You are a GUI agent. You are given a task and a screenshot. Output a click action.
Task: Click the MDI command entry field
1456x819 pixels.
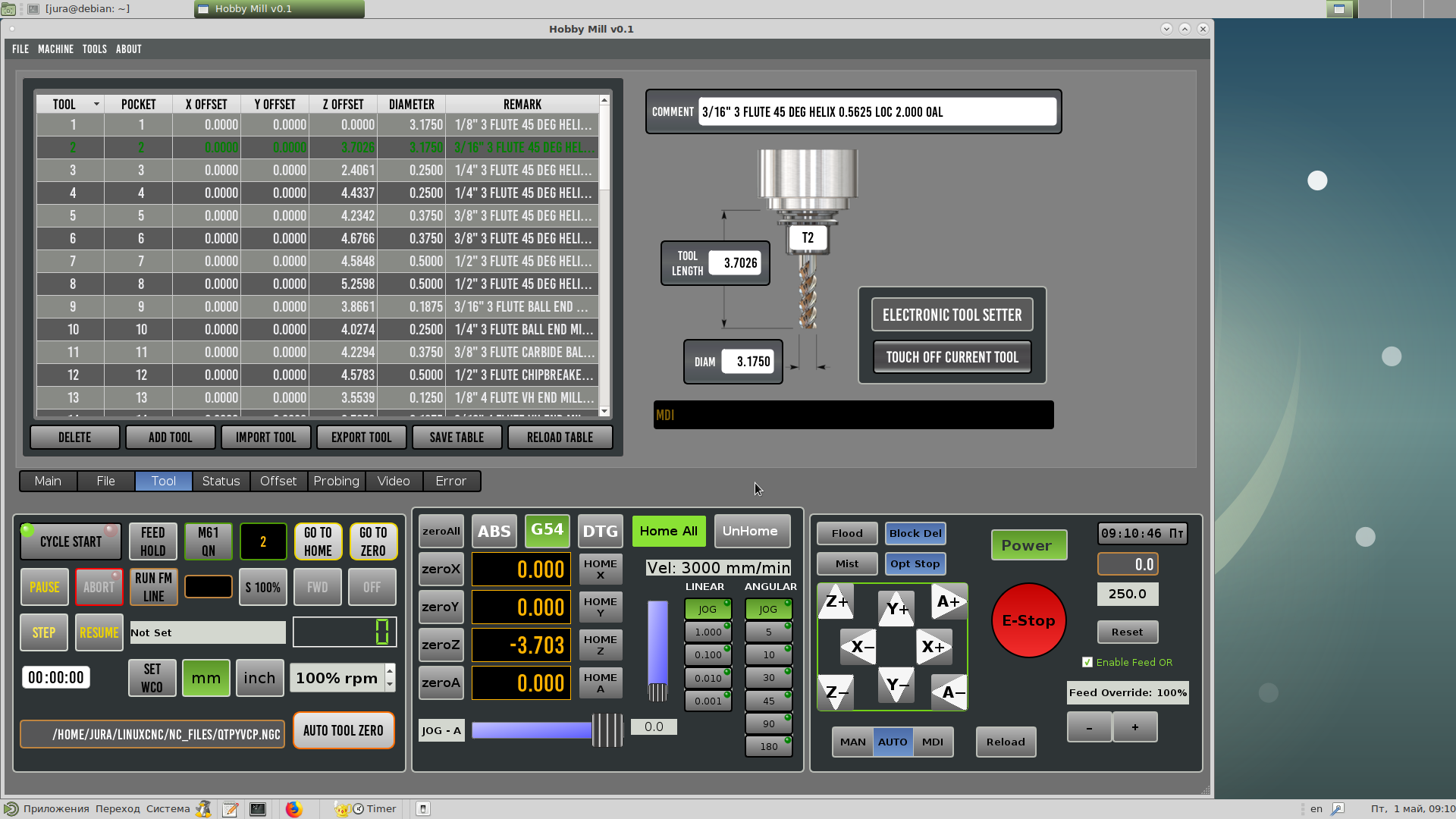[853, 415]
